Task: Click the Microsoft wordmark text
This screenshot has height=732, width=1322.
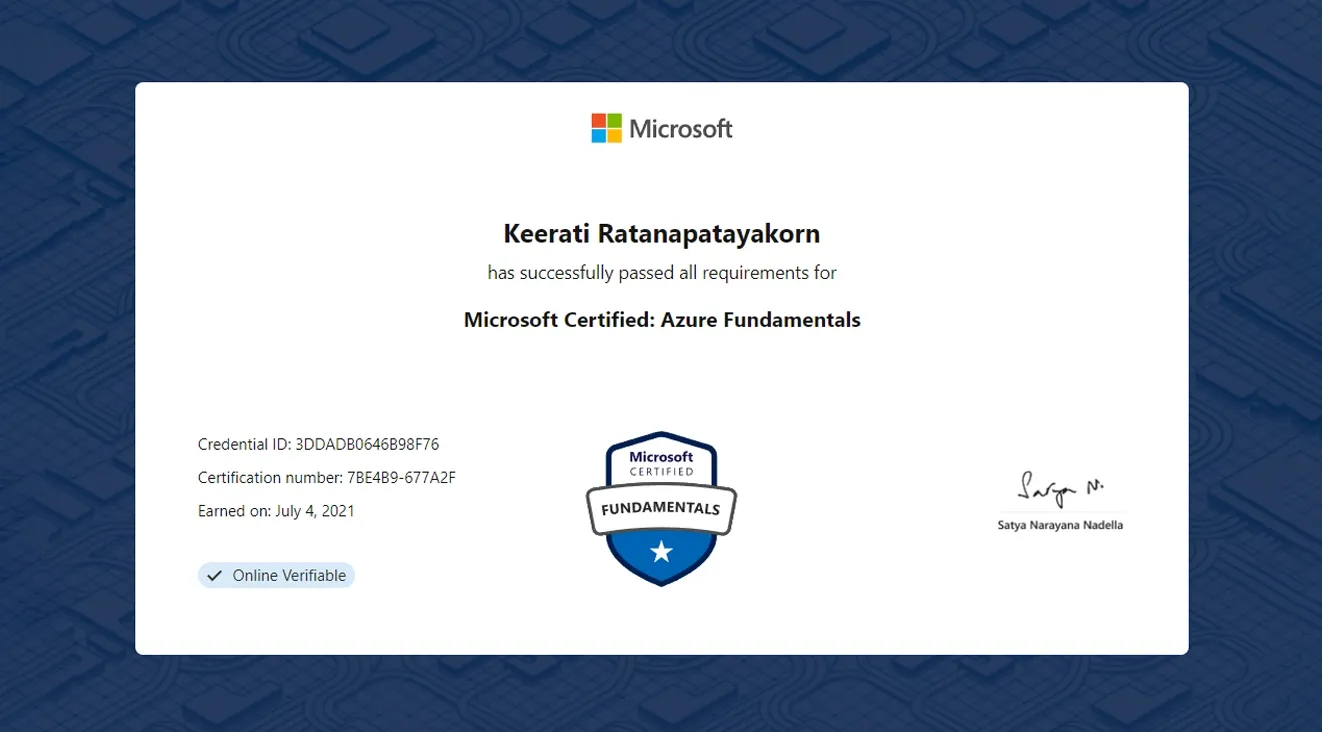Action: click(x=681, y=129)
